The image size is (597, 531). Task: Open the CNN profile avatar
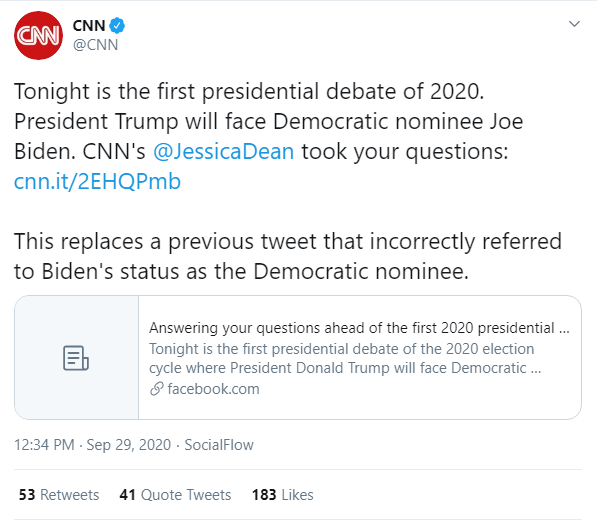(38, 35)
